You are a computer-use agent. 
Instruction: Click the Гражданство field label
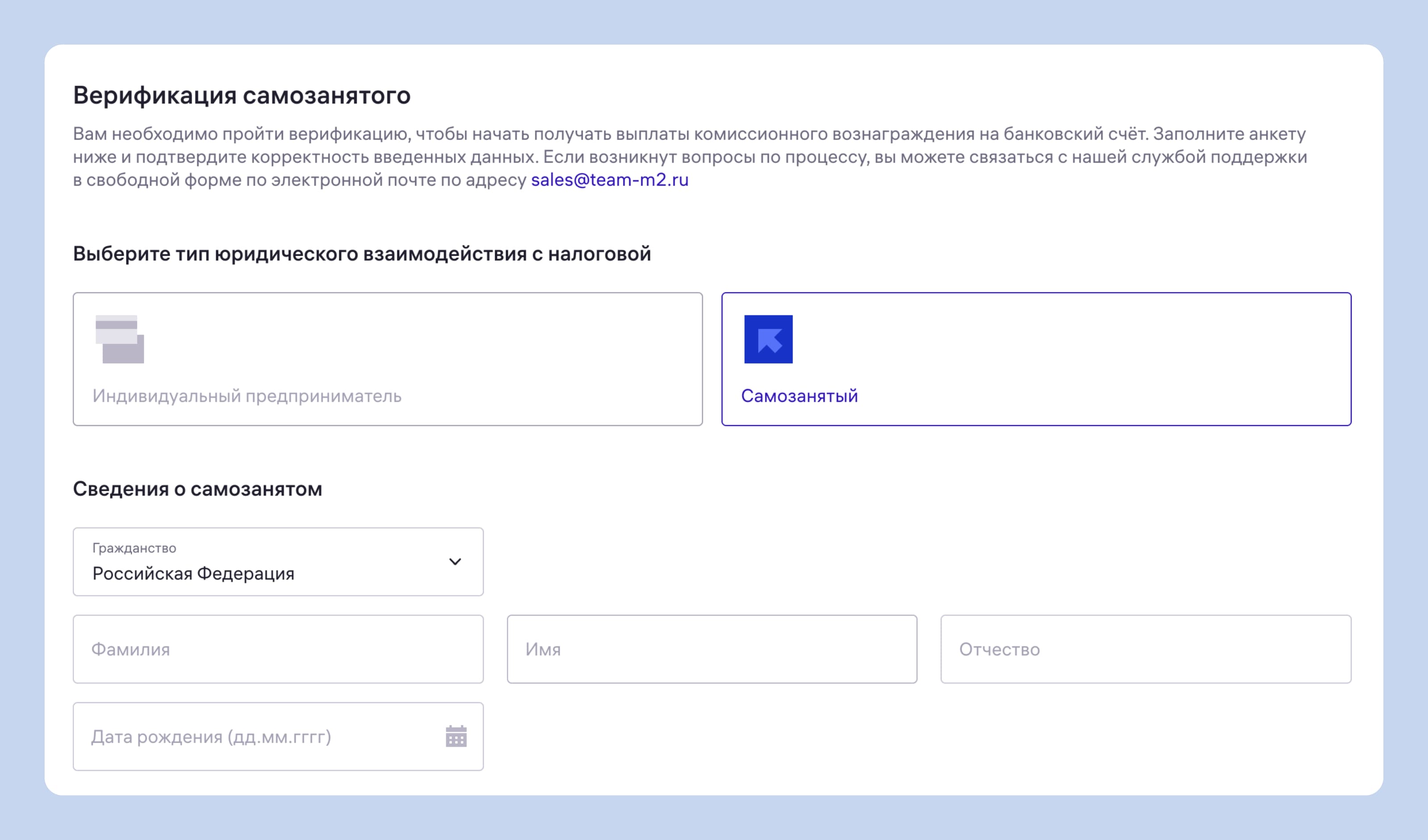[x=134, y=548]
